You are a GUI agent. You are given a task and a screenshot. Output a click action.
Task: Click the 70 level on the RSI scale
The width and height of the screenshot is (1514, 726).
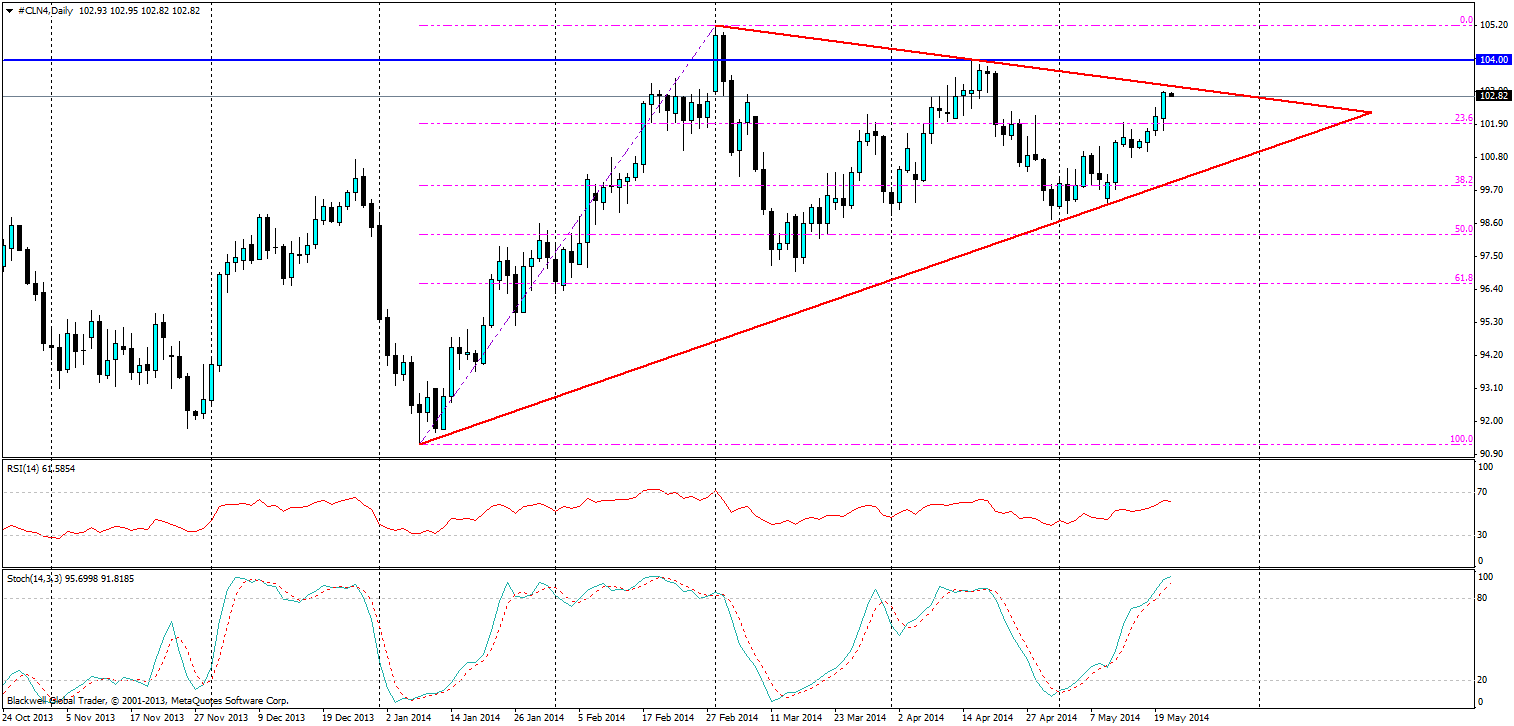1485,492
